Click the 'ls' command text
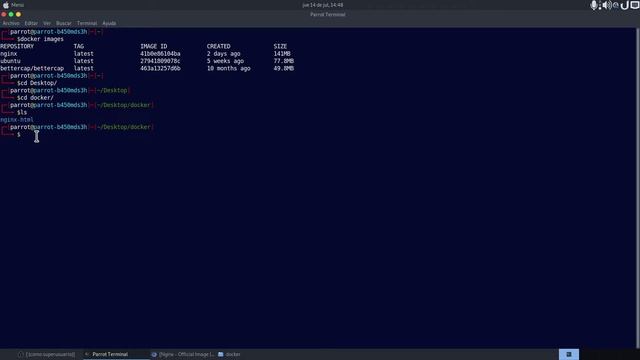This screenshot has width=640, height=360. 23,112
